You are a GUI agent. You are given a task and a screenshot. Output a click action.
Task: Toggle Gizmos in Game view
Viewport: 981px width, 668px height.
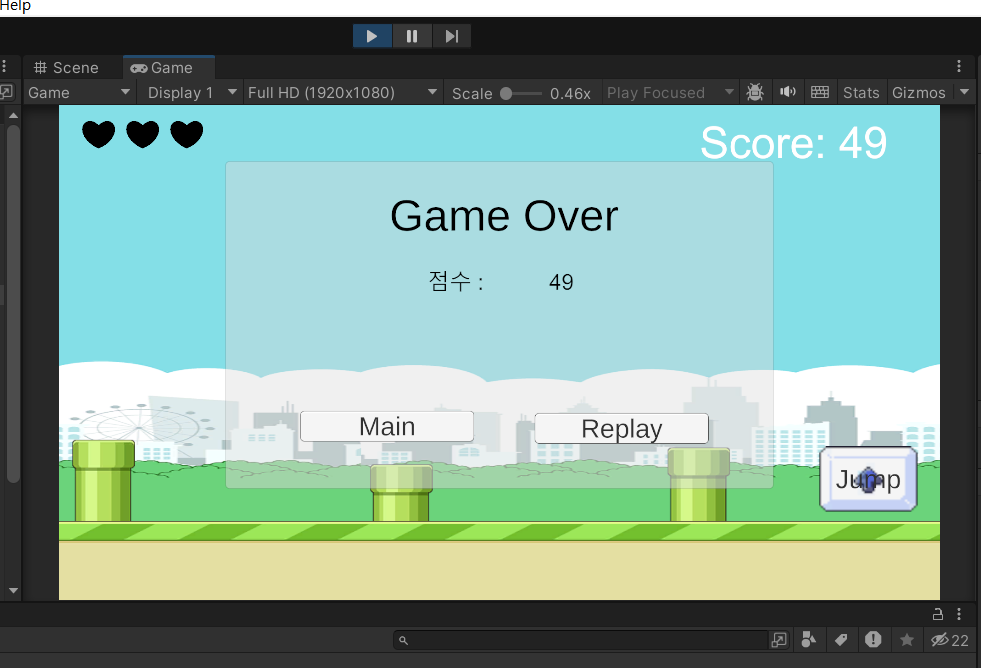(918, 93)
